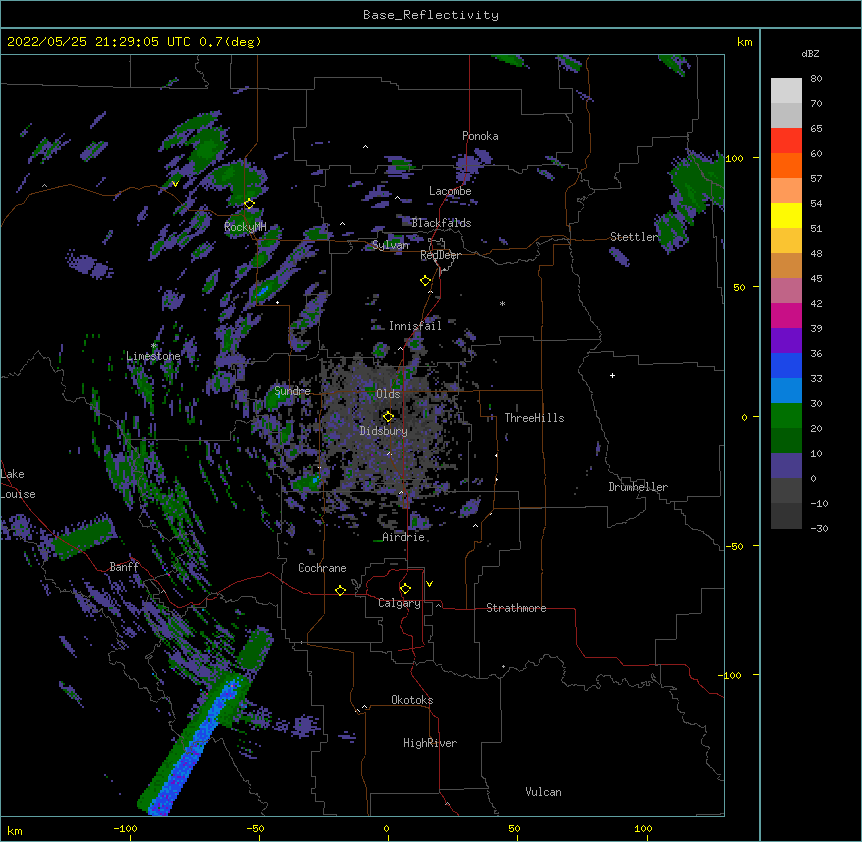
Task: Click the asterisk marker above Limestone label
Action: pyautogui.click(x=154, y=346)
